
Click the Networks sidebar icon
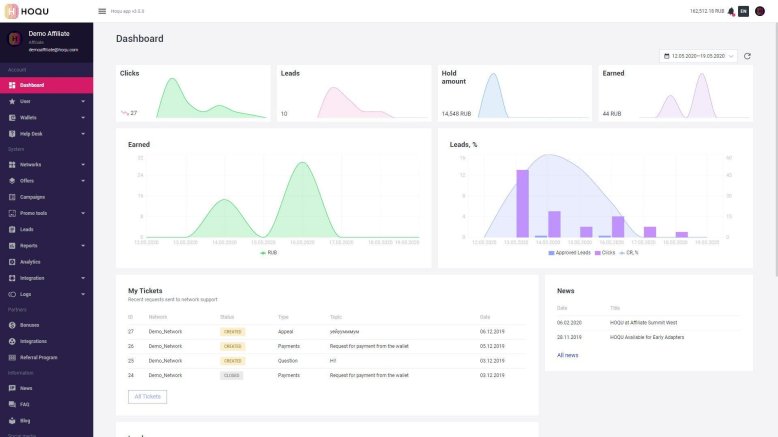click(x=12, y=165)
